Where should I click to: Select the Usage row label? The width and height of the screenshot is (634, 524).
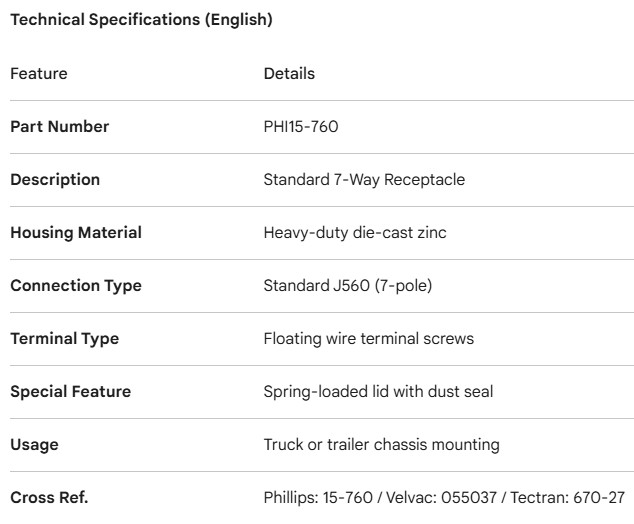33,445
